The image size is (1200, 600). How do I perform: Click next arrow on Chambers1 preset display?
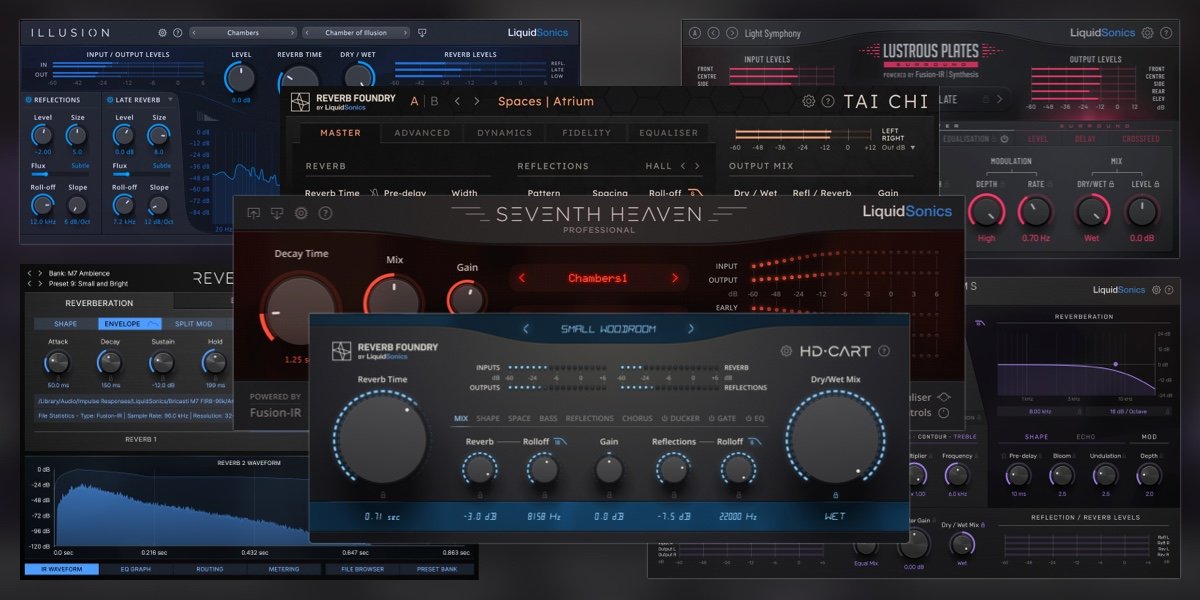tap(675, 278)
